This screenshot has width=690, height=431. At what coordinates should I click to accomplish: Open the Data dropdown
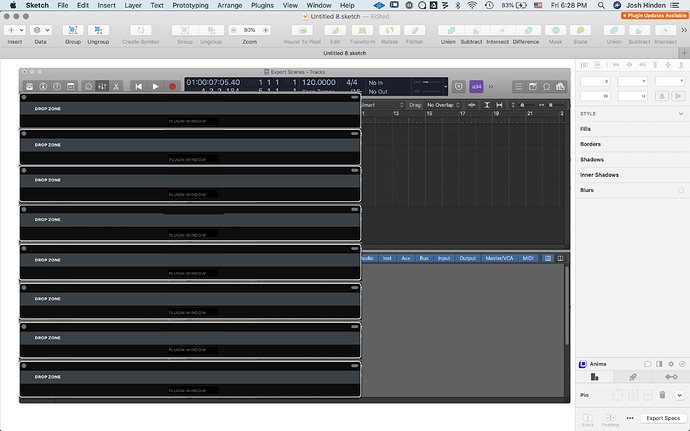tap(40, 30)
